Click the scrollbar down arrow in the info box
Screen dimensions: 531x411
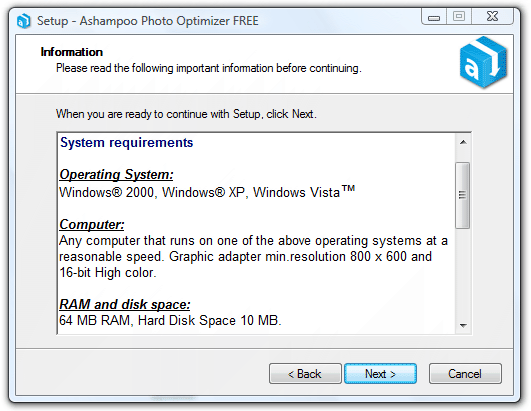tap(463, 325)
